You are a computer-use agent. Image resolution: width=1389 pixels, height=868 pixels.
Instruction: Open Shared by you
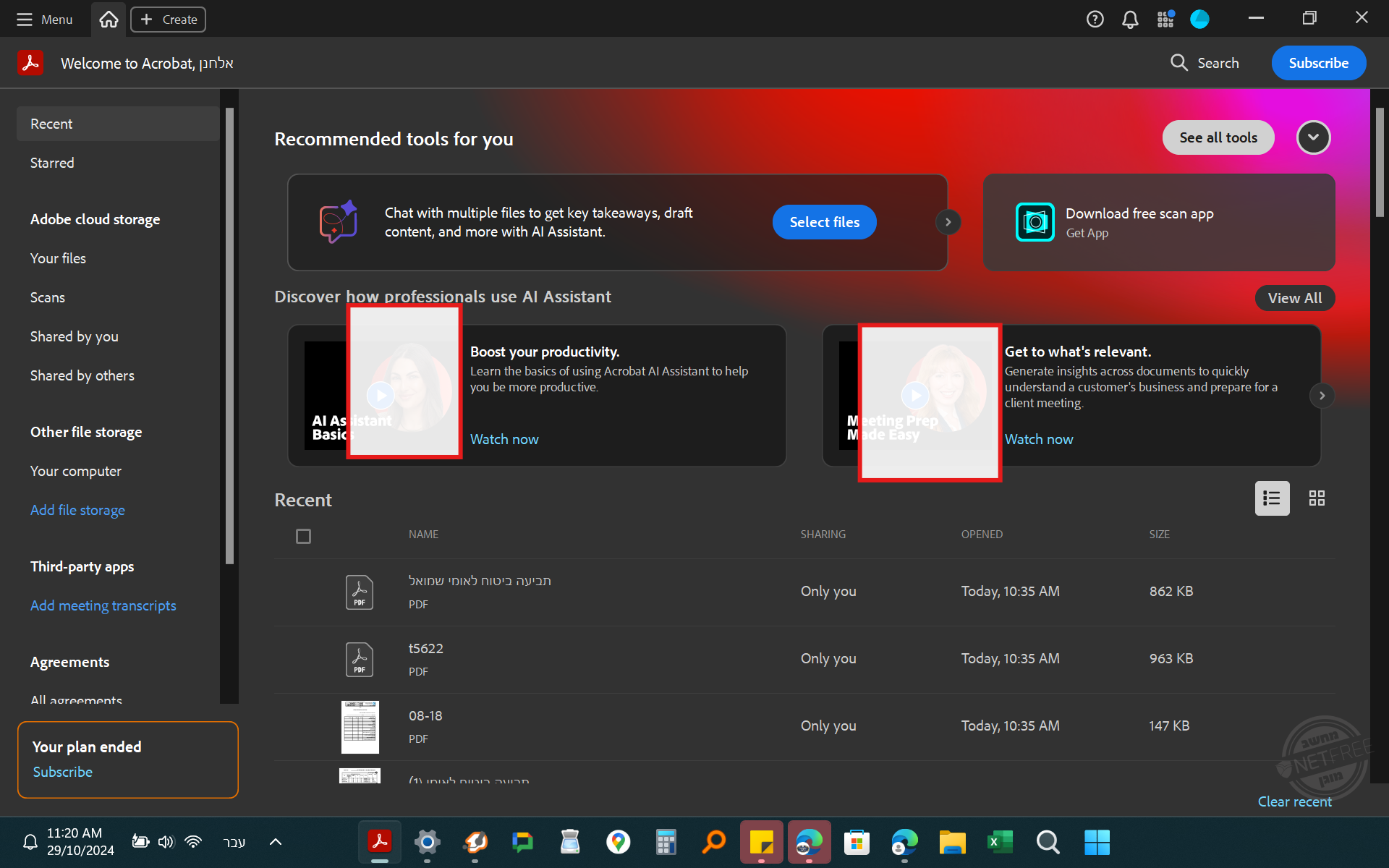[74, 336]
